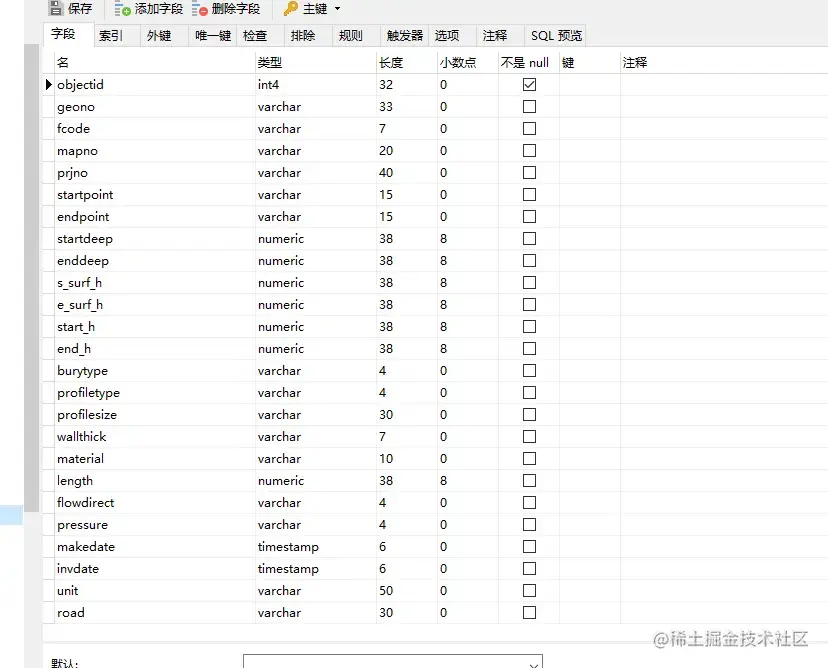This screenshot has width=828, height=668.
Task: Check Not null for prjno
Action: (529, 173)
